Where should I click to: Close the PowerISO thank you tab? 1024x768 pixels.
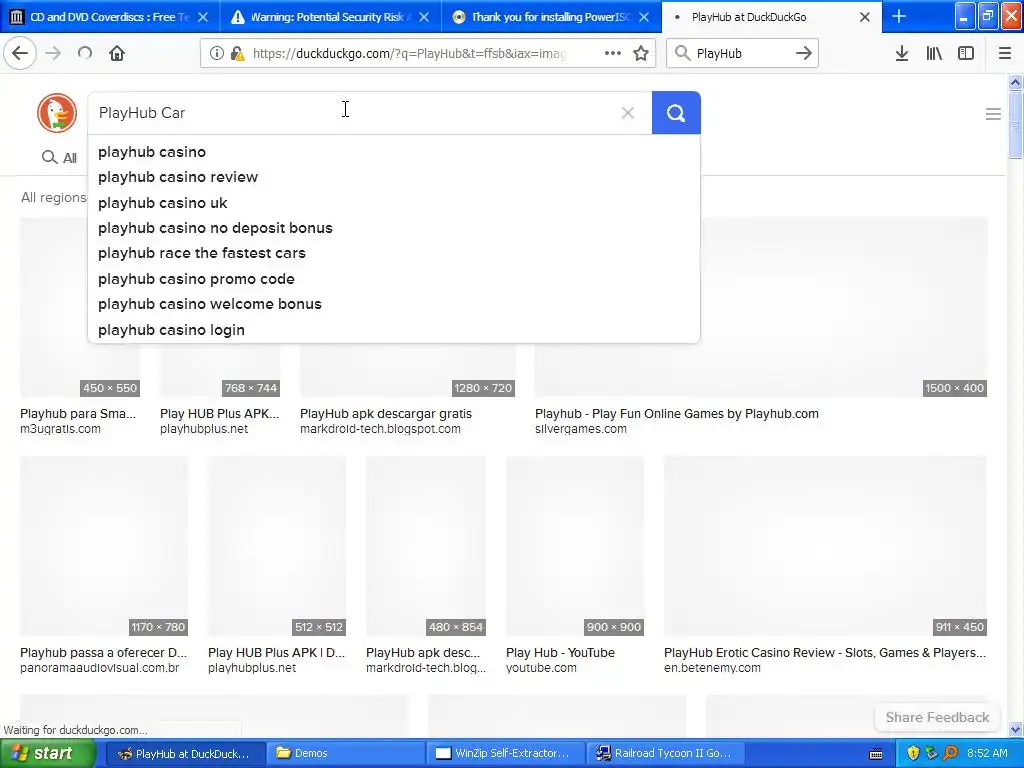(644, 17)
